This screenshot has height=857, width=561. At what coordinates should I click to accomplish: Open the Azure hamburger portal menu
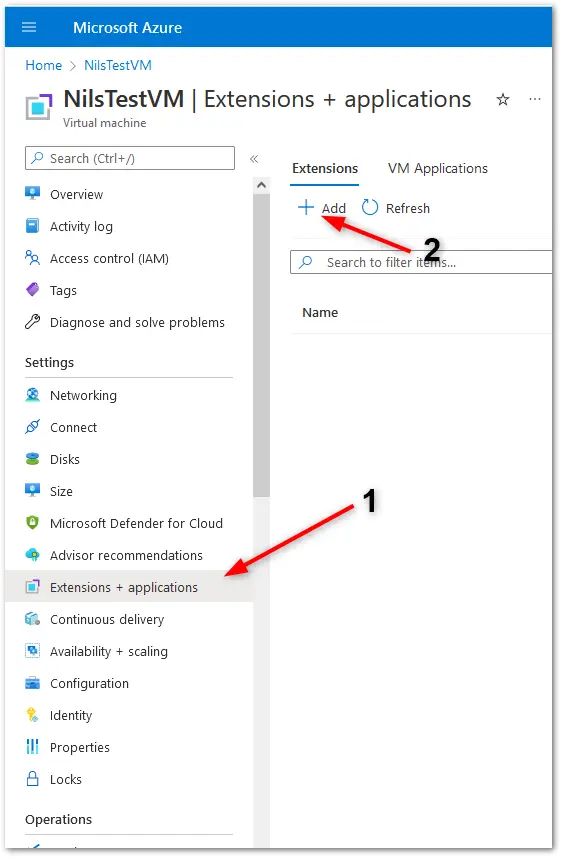[x=29, y=27]
